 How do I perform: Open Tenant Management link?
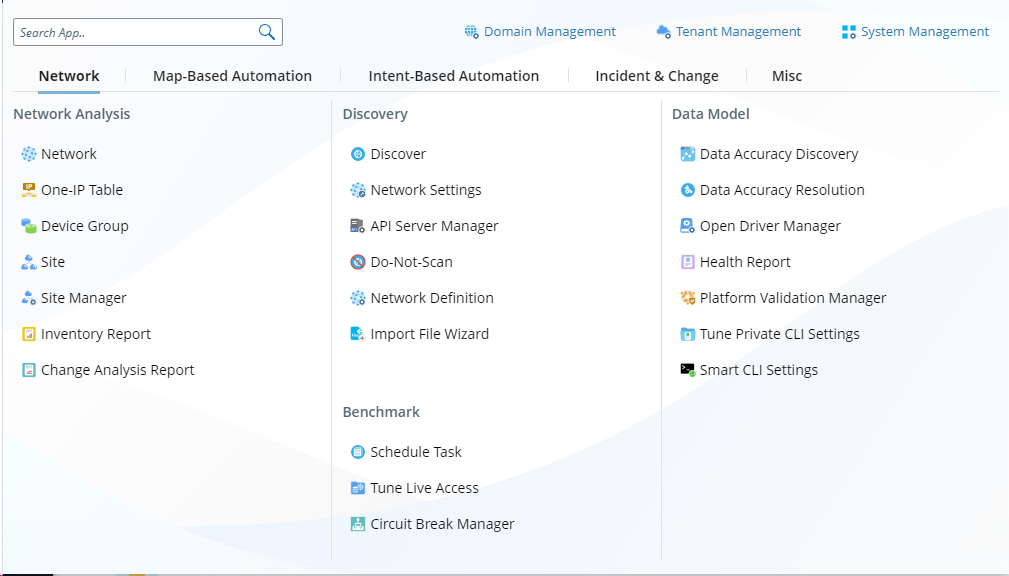[x=737, y=32]
